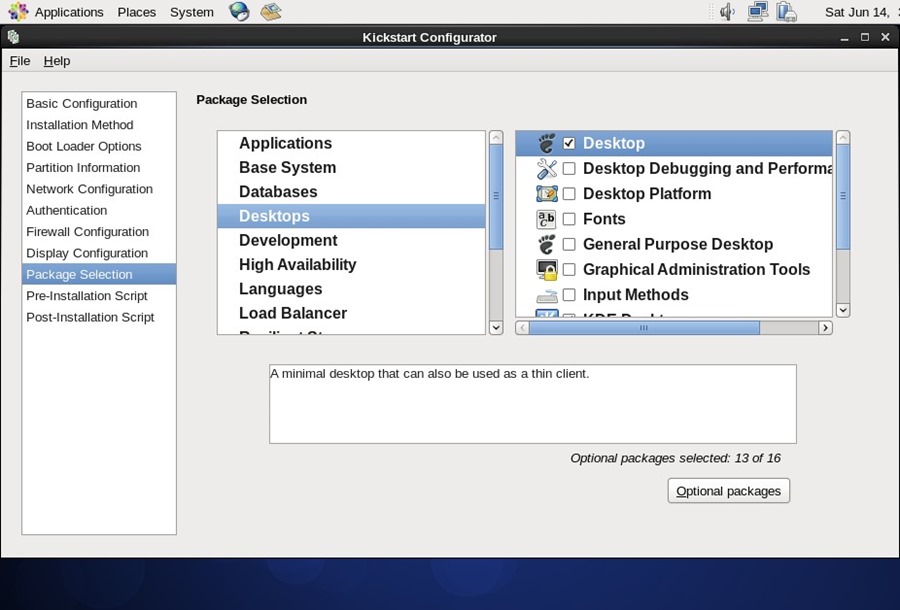This screenshot has width=900, height=610.
Task: Check the Graphical Administration Tools box
Action: [569, 269]
